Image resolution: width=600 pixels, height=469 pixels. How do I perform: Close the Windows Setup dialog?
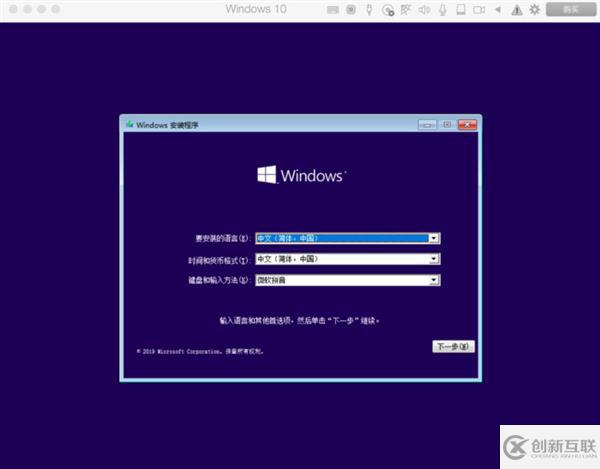pyautogui.click(x=467, y=125)
